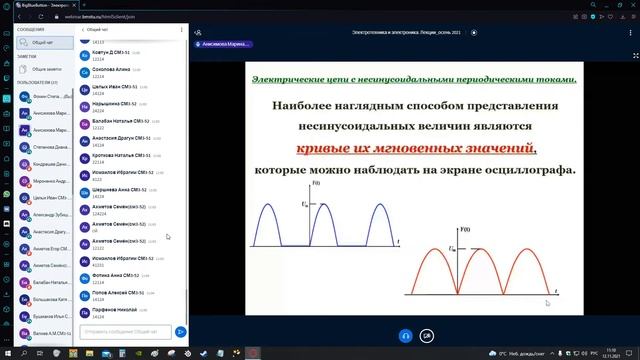Click the browser address bar URL
The width and height of the screenshot is (640, 360).
tap(100, 17)
